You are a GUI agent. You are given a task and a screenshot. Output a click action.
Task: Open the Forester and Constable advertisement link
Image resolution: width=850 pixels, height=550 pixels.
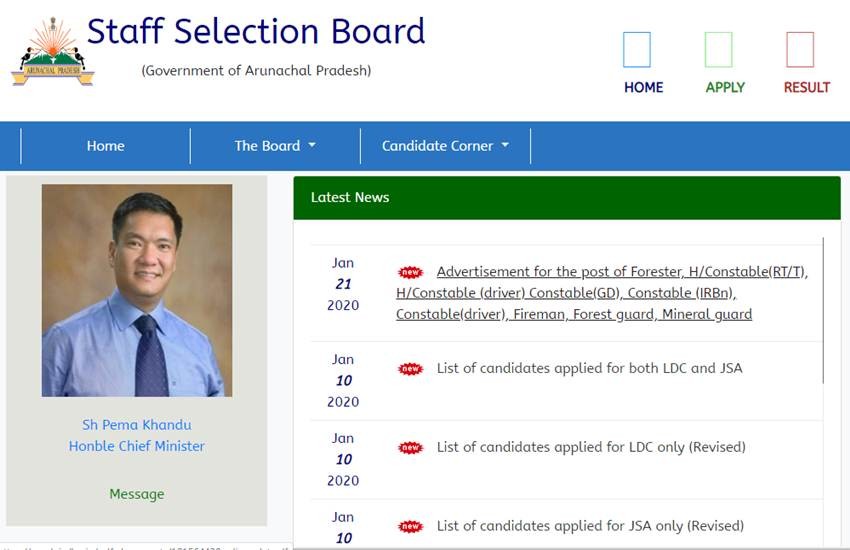[x=600, y=292]
